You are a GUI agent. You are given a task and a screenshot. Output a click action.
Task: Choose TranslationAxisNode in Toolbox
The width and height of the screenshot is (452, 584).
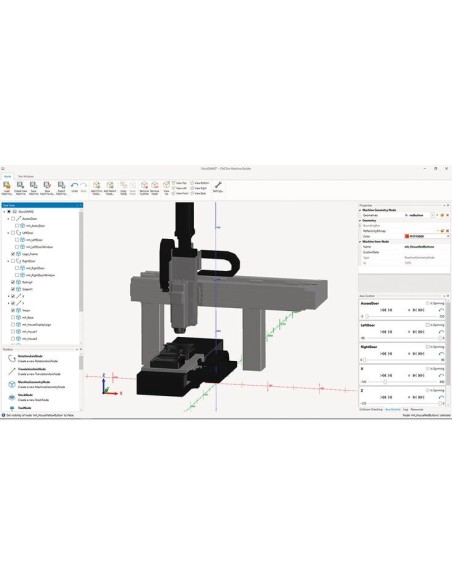click(x=36, y=371)
